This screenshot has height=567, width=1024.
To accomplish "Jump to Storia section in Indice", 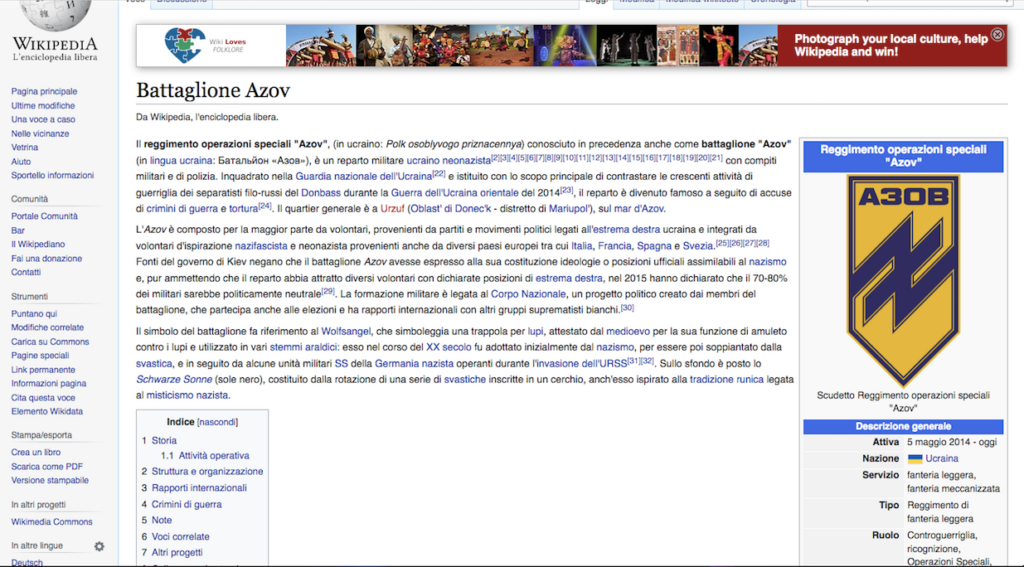I will (164, 440).
